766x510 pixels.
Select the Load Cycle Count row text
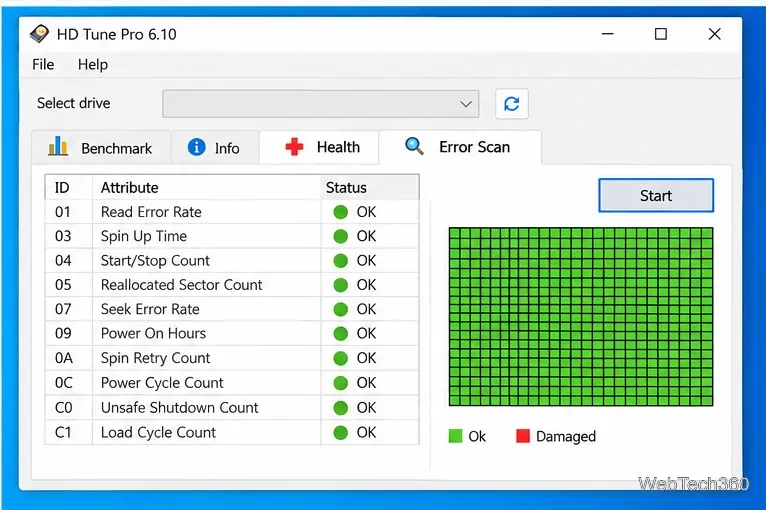click(158, 433)
